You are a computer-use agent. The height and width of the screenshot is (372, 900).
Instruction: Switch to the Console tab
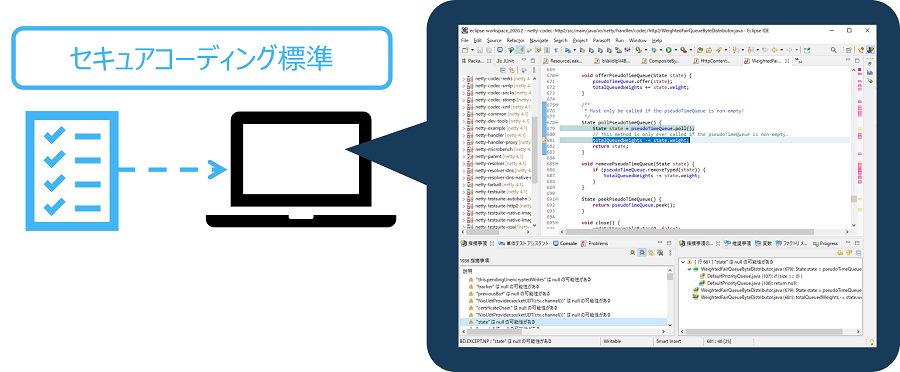coord(565,243)
